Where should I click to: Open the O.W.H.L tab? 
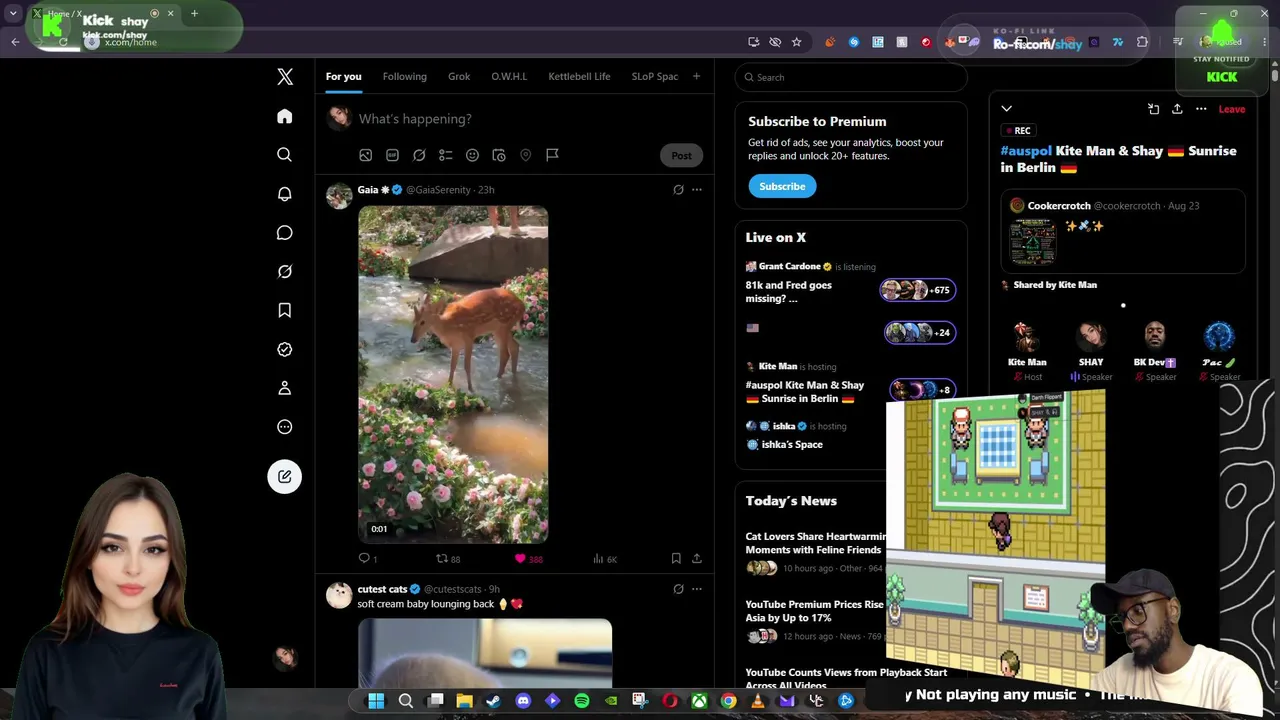[509, 77]
